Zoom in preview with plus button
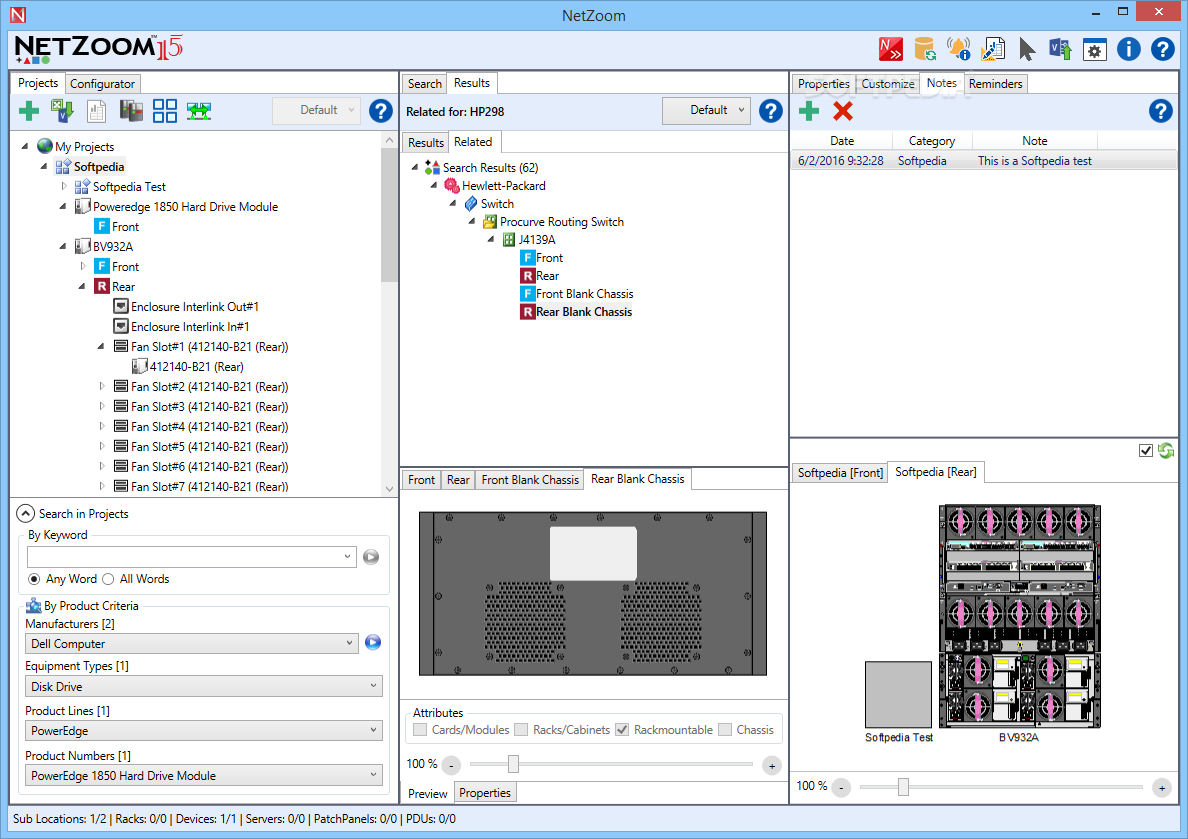The width and height of the screenshot is (1188, 839). [x=771, y=765]
